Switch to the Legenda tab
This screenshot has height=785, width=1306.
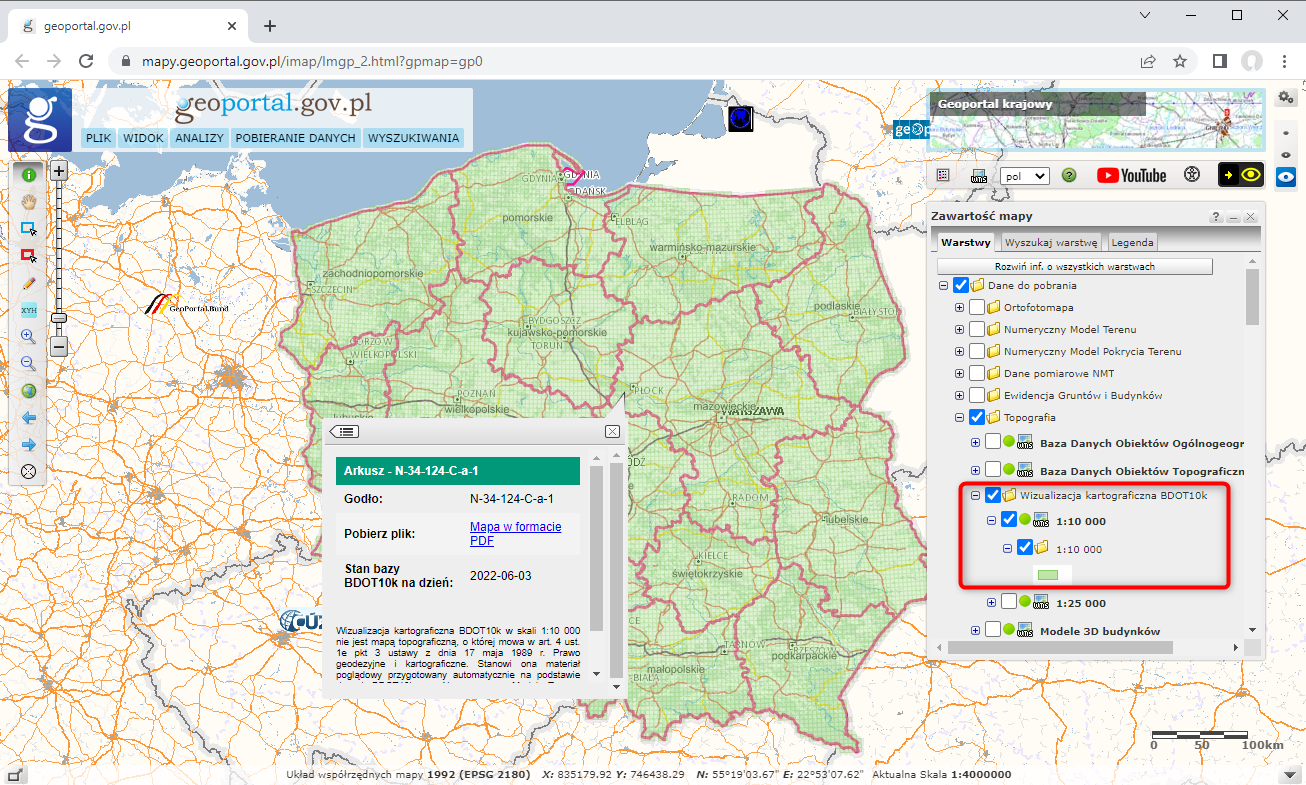pos(1132,242)
